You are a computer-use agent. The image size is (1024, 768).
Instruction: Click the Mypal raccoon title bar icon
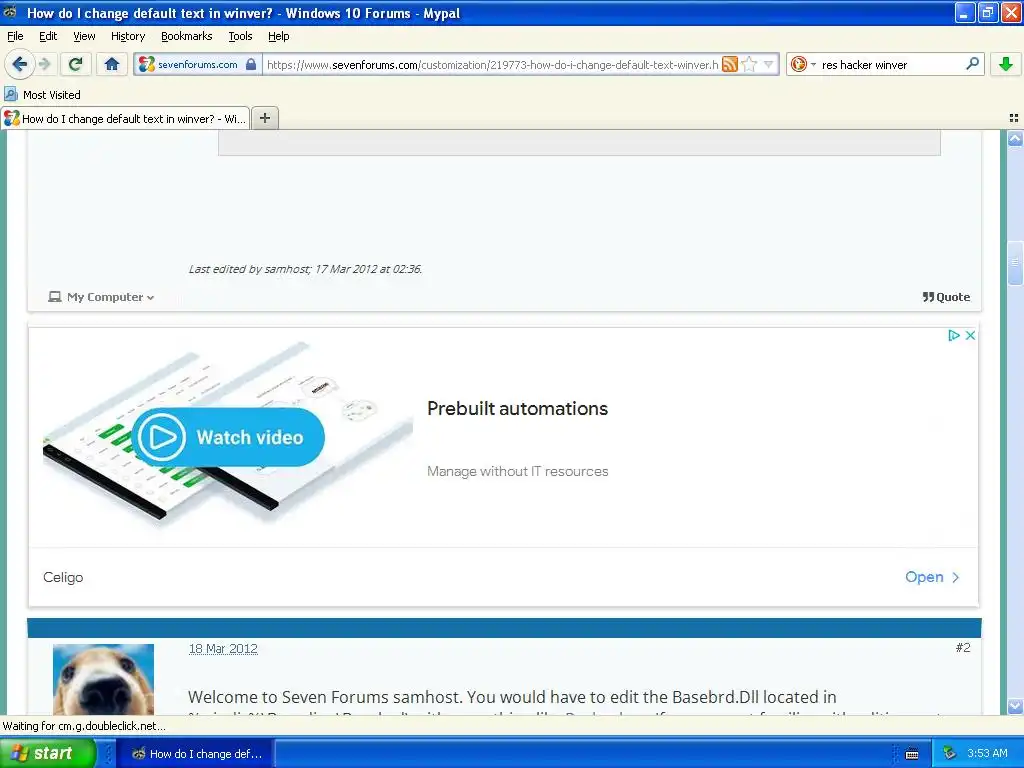tap(10, 12)
